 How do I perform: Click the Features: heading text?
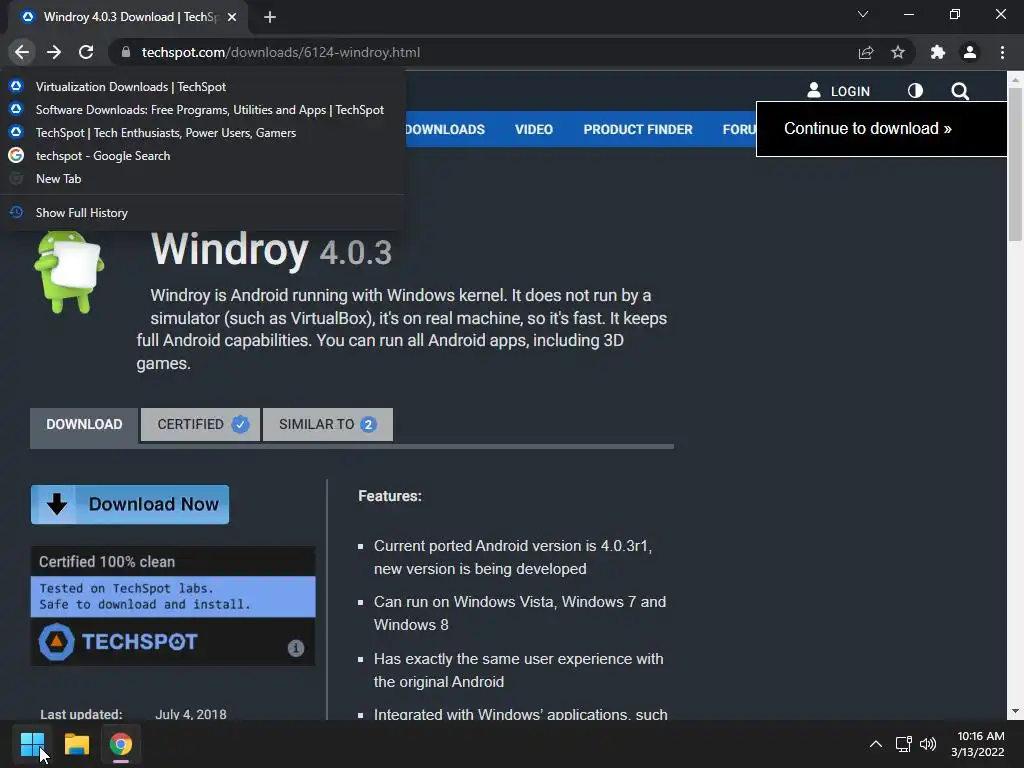[390, 496]
